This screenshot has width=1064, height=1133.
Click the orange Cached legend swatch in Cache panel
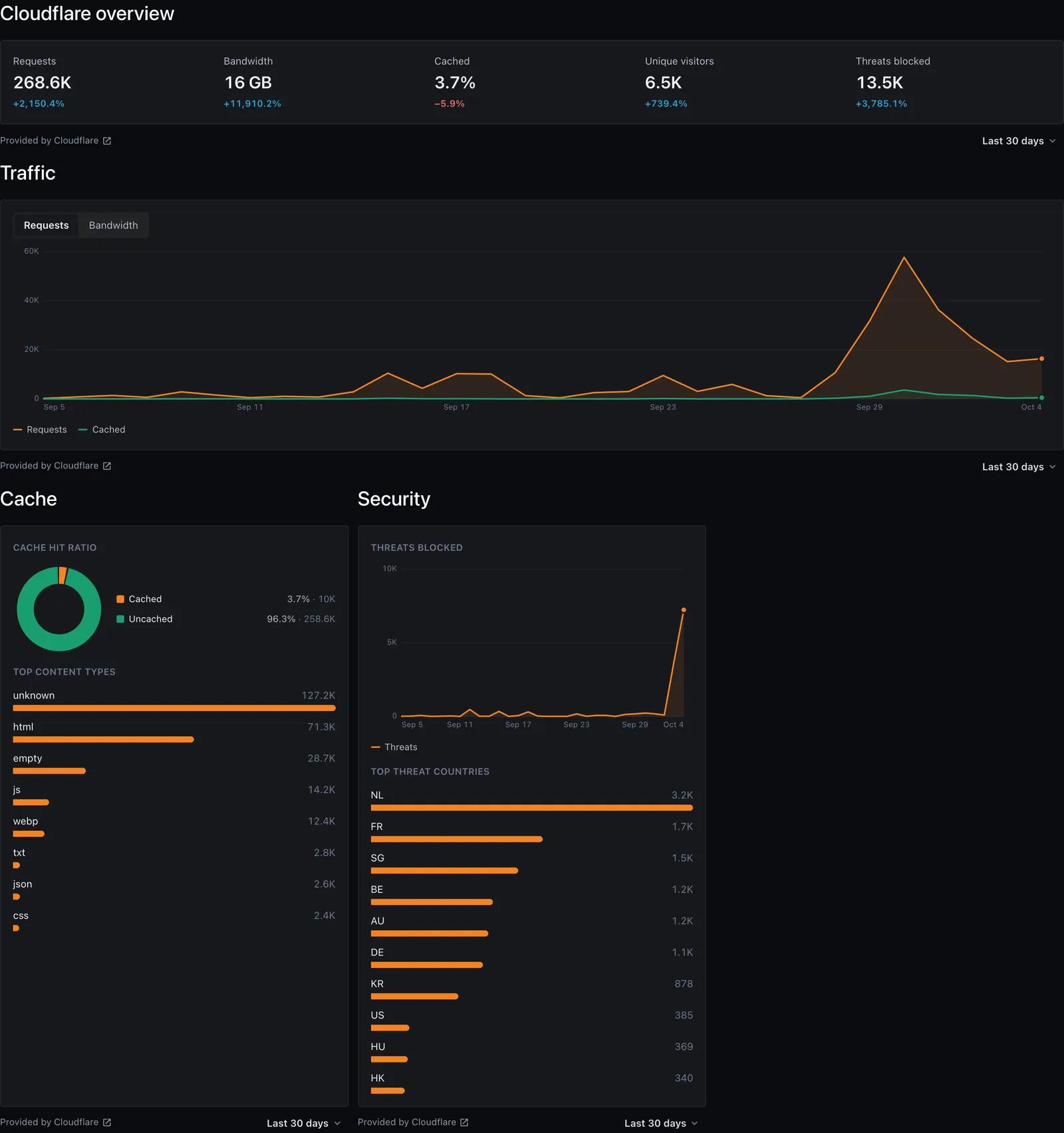click(120, 599)
